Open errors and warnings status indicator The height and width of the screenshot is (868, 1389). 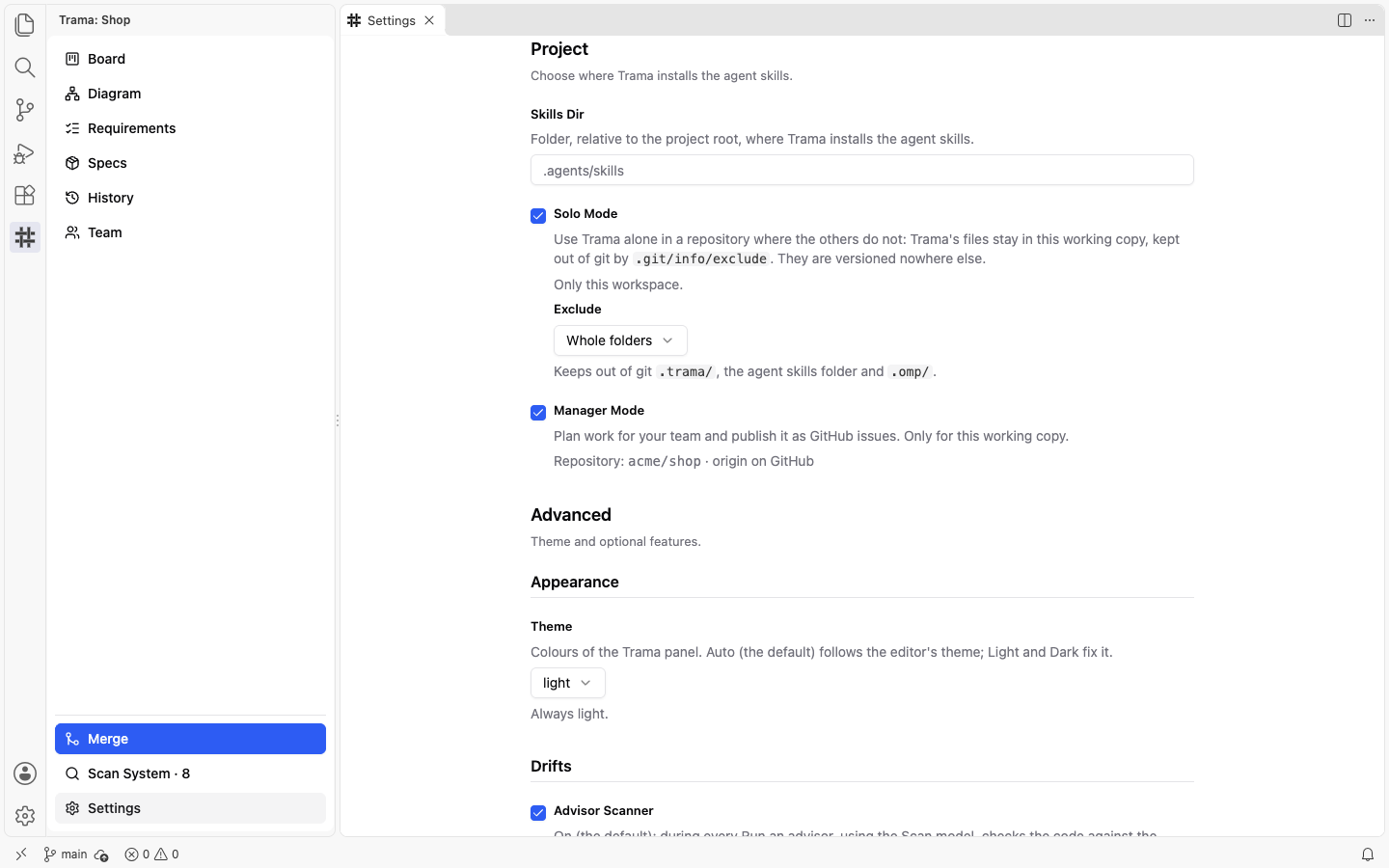click(x=151, y=854)
